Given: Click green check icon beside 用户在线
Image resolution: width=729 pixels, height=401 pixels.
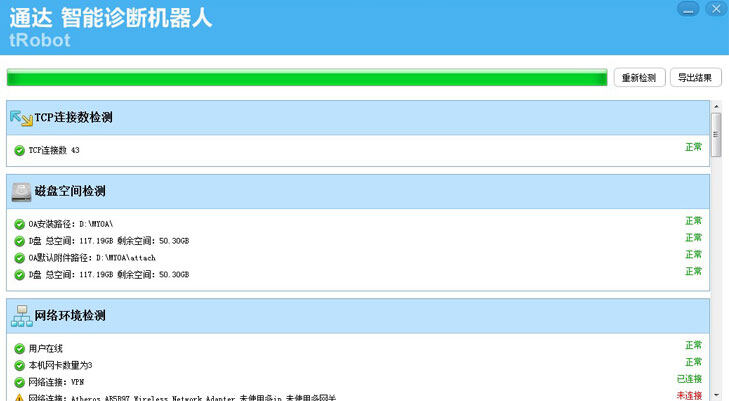Looking at the screenshot, I should (x=20, y=349).
